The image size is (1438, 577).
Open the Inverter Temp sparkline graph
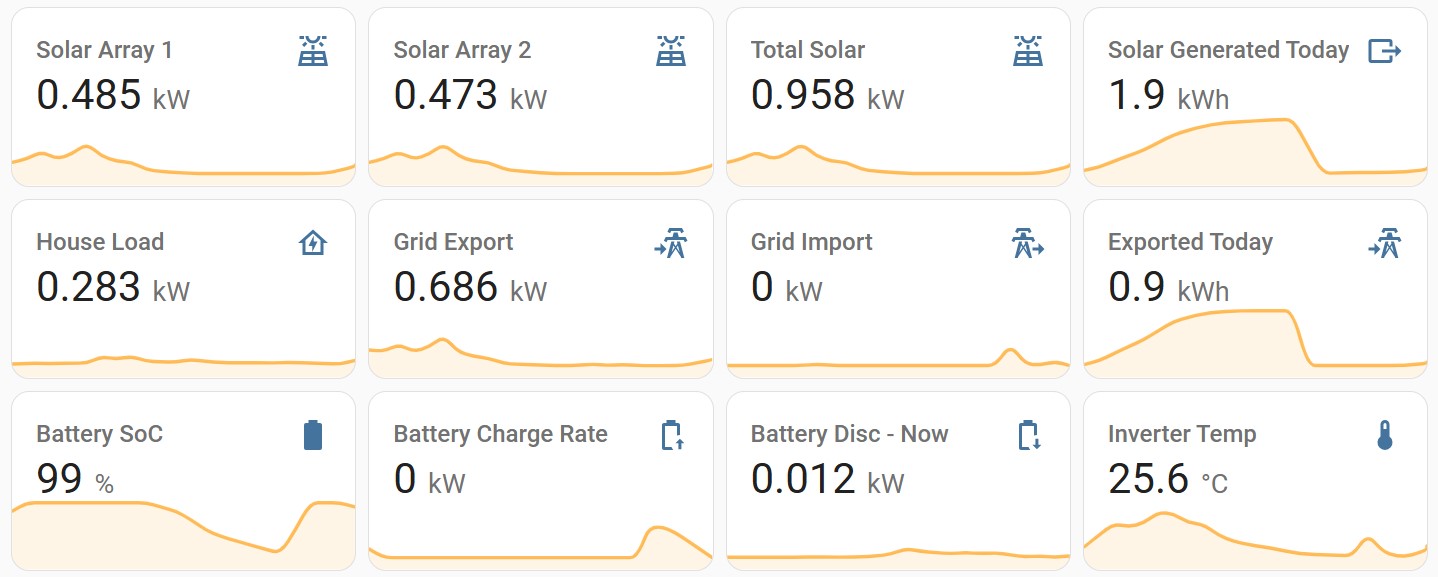(x=1255, y=542)
